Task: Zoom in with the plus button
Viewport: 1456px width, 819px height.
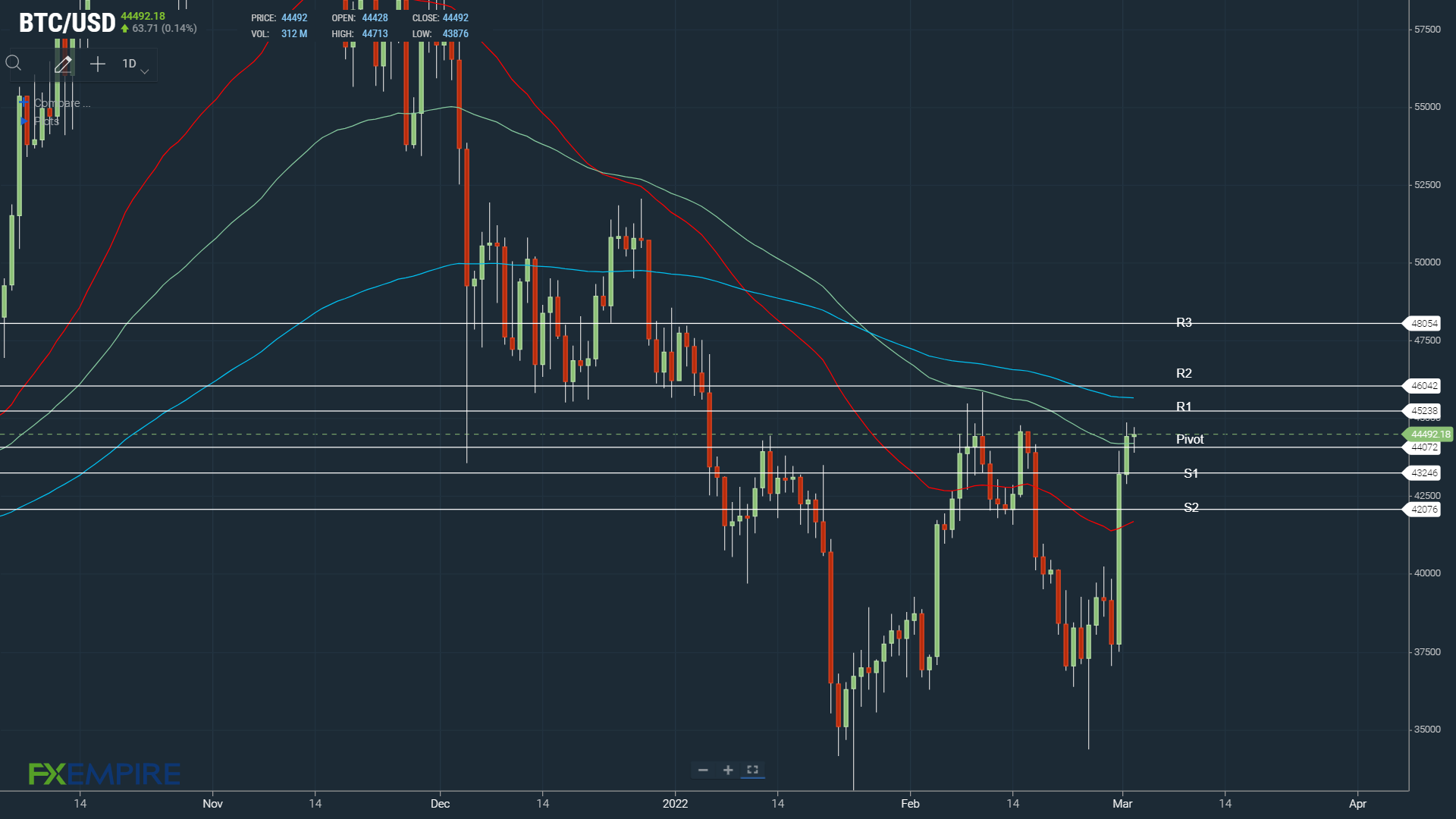Action: pyautogui.click(x=728, y=770)
